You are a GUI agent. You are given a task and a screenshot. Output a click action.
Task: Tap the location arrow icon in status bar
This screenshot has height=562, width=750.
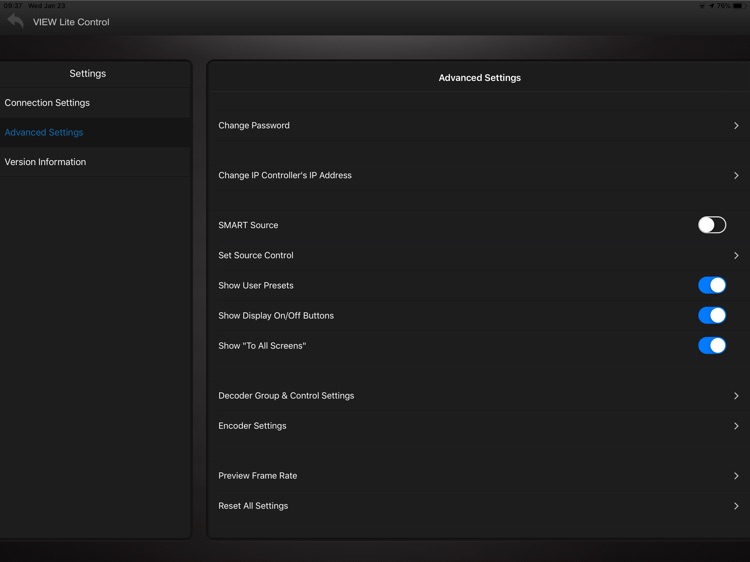pos(711,6)
